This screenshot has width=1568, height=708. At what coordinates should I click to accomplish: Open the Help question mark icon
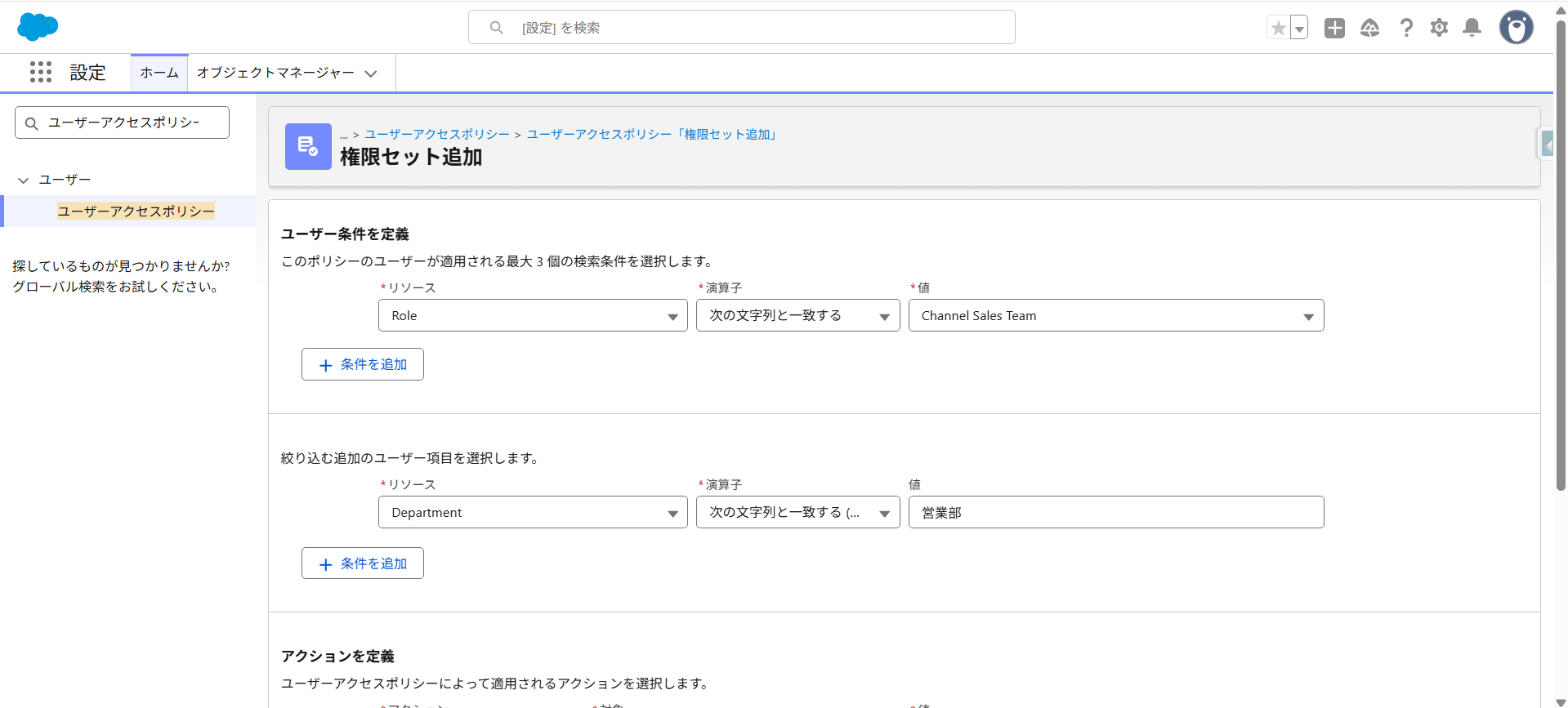[1405, 28]
